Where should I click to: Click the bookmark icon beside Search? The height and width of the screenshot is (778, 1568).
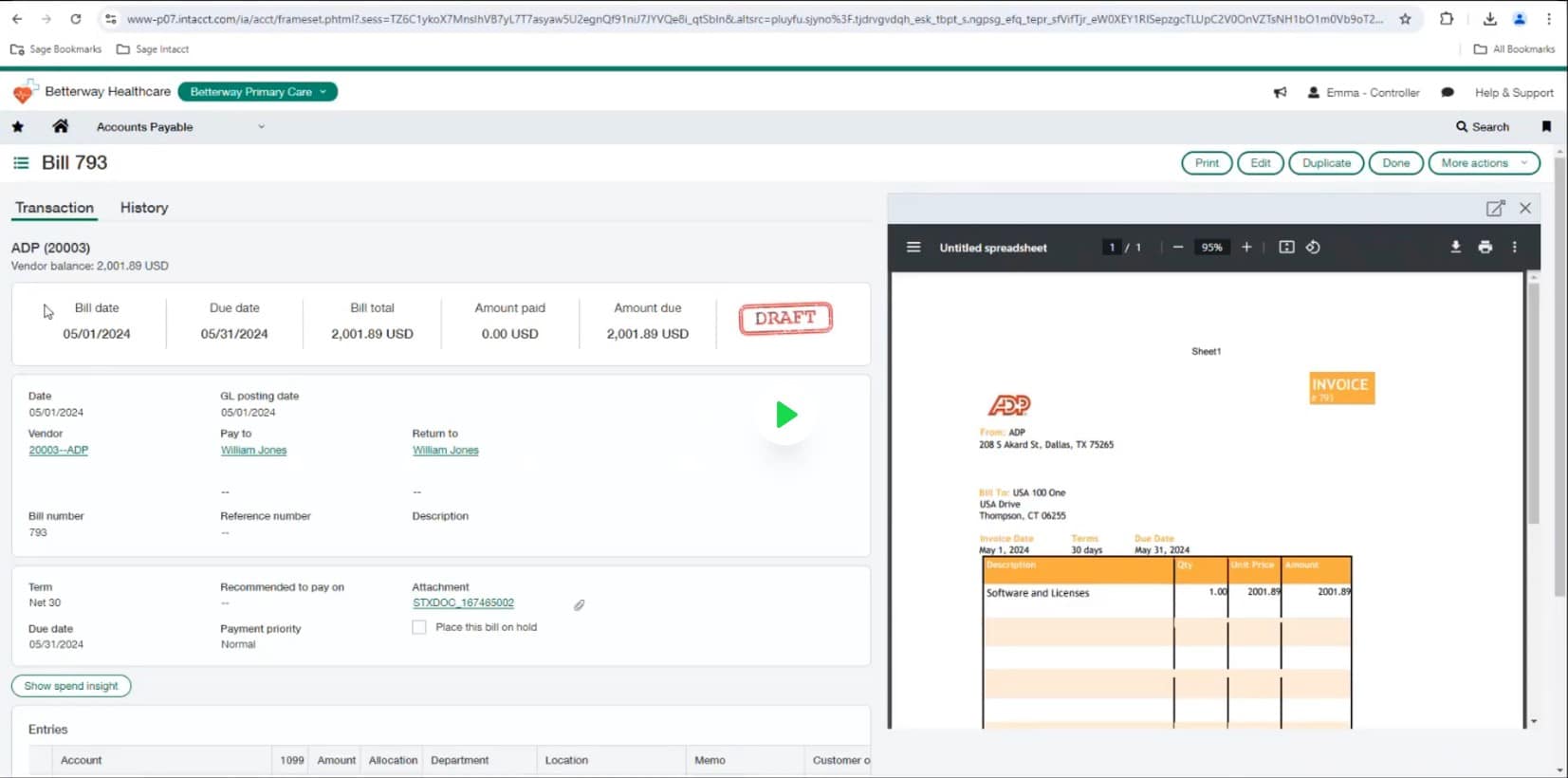coord(1546,126)
